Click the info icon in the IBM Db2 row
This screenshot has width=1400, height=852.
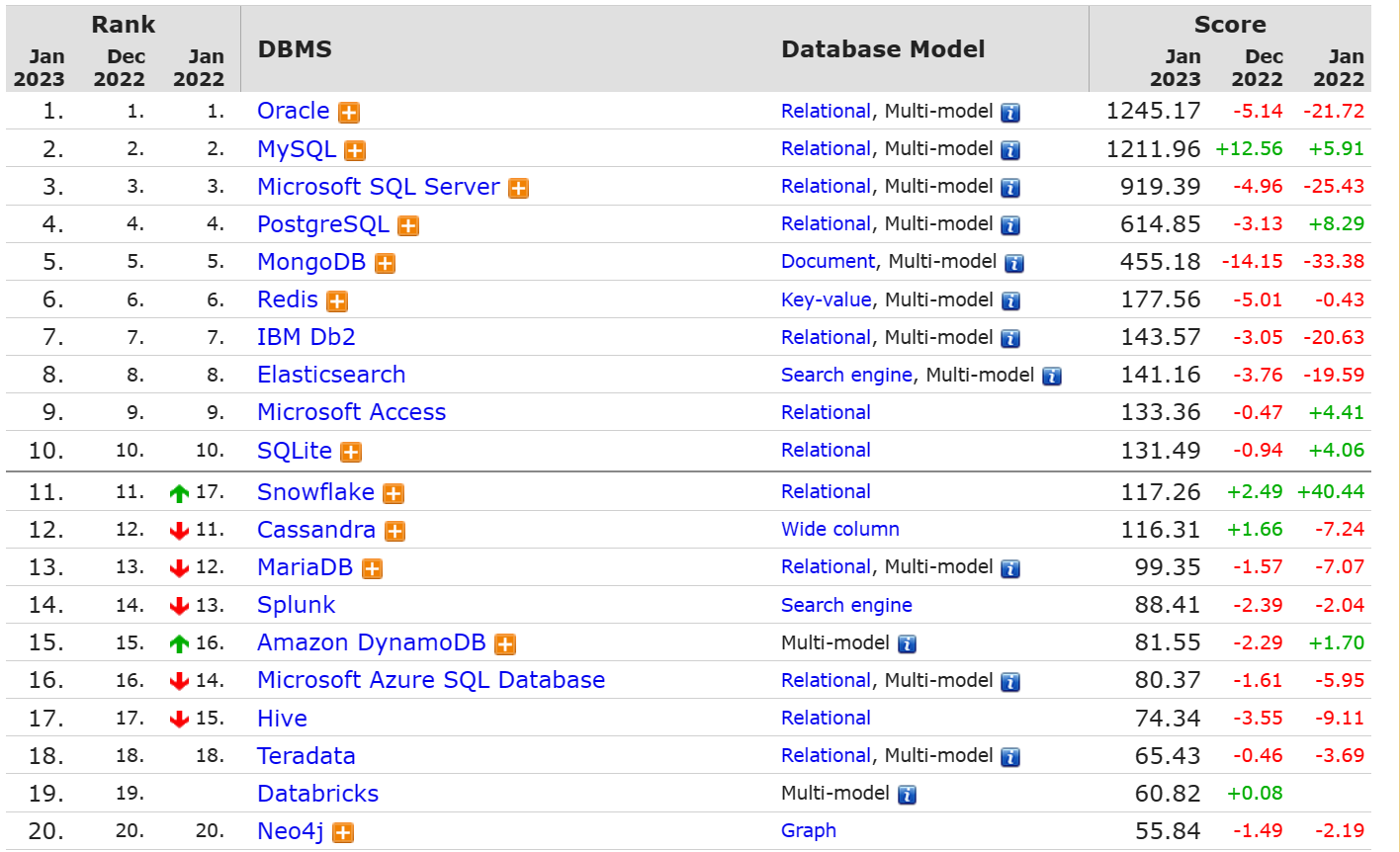click(1010, 339)
